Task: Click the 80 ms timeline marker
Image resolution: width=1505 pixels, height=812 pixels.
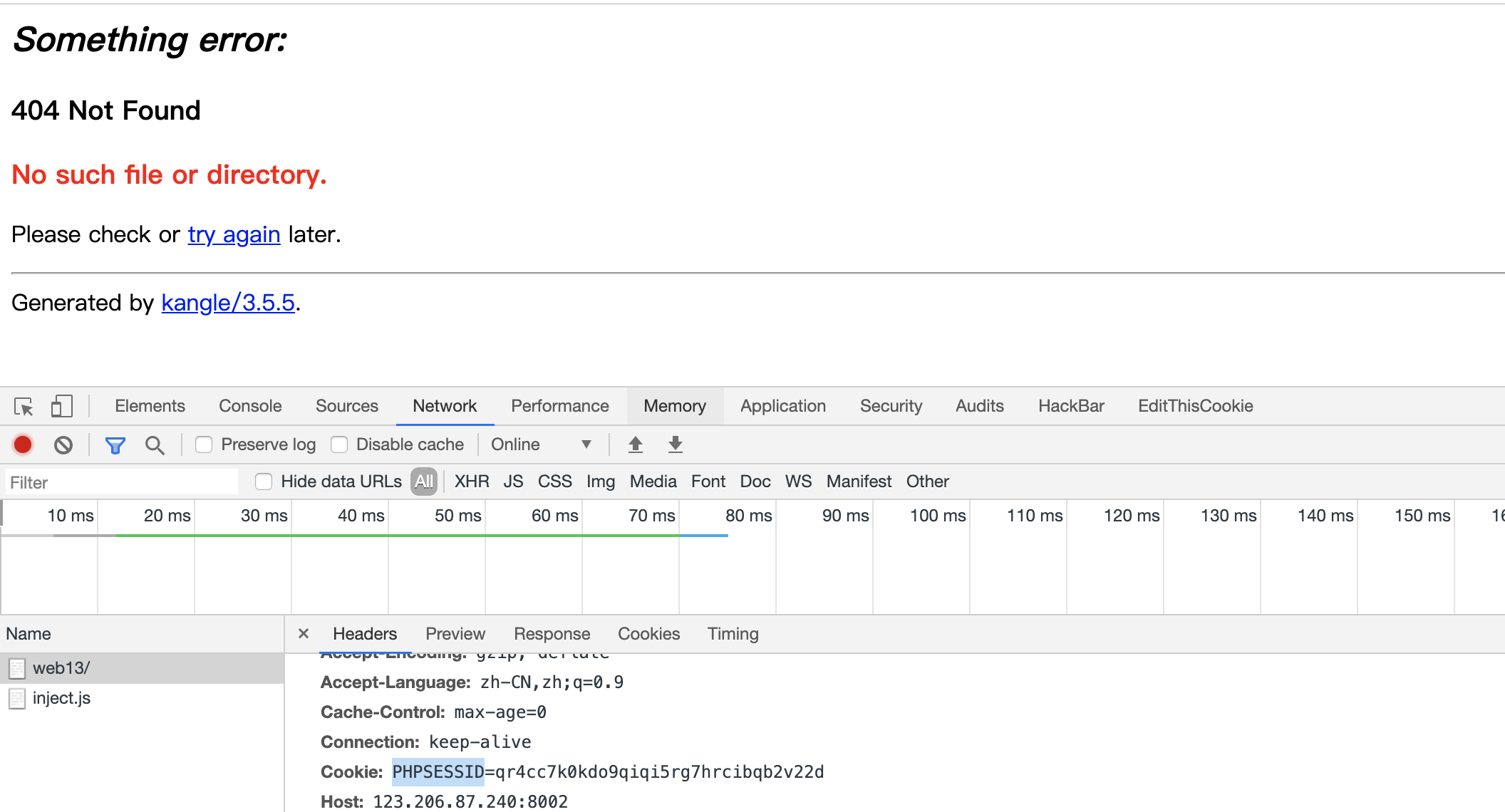Action: click(748, 516)
